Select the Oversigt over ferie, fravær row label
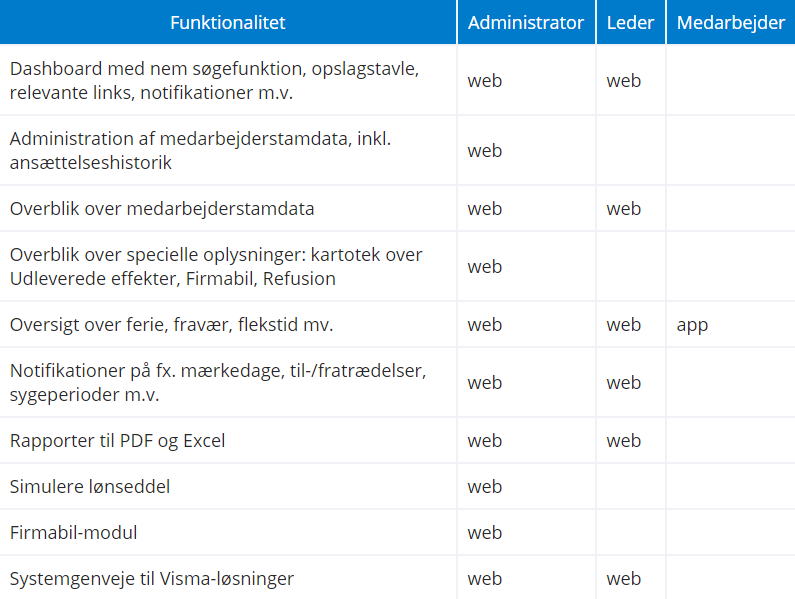 tap(171, 325)
